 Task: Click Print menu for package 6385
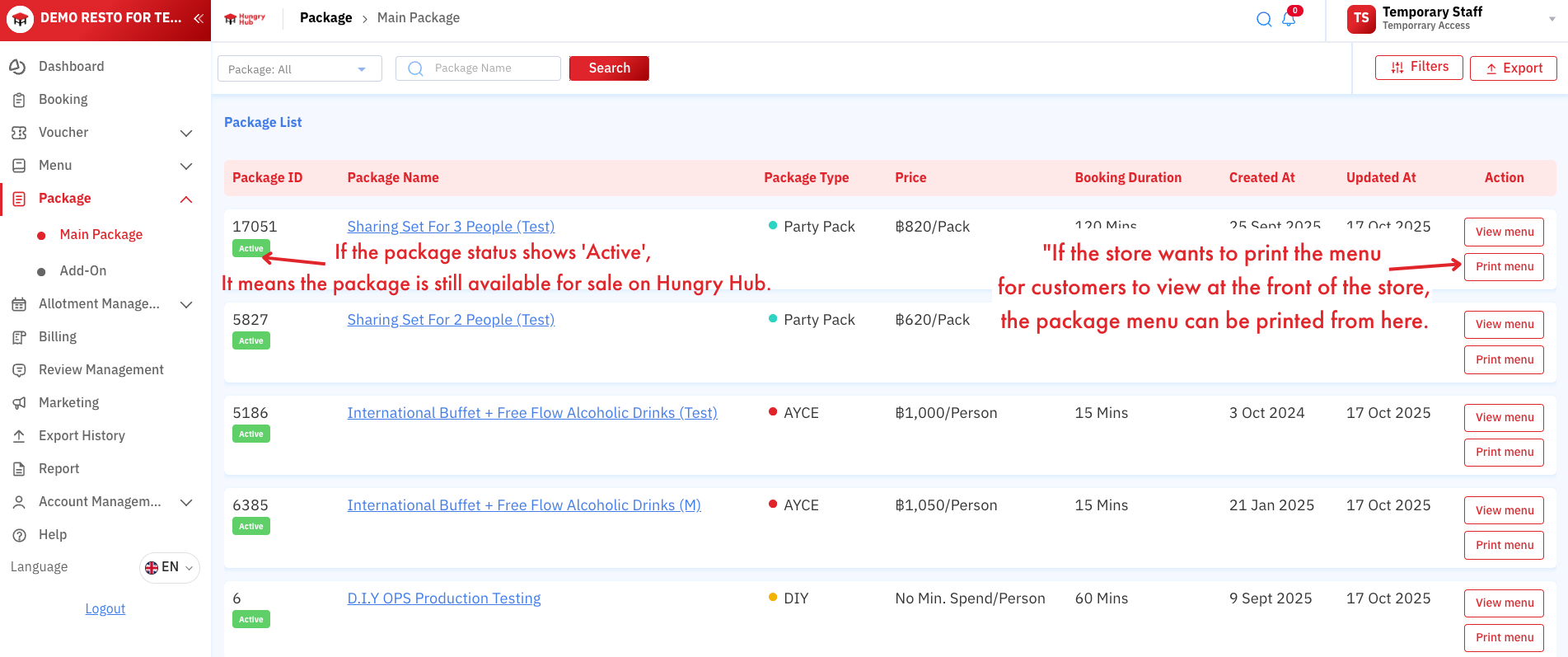(x=1504, y=546)
